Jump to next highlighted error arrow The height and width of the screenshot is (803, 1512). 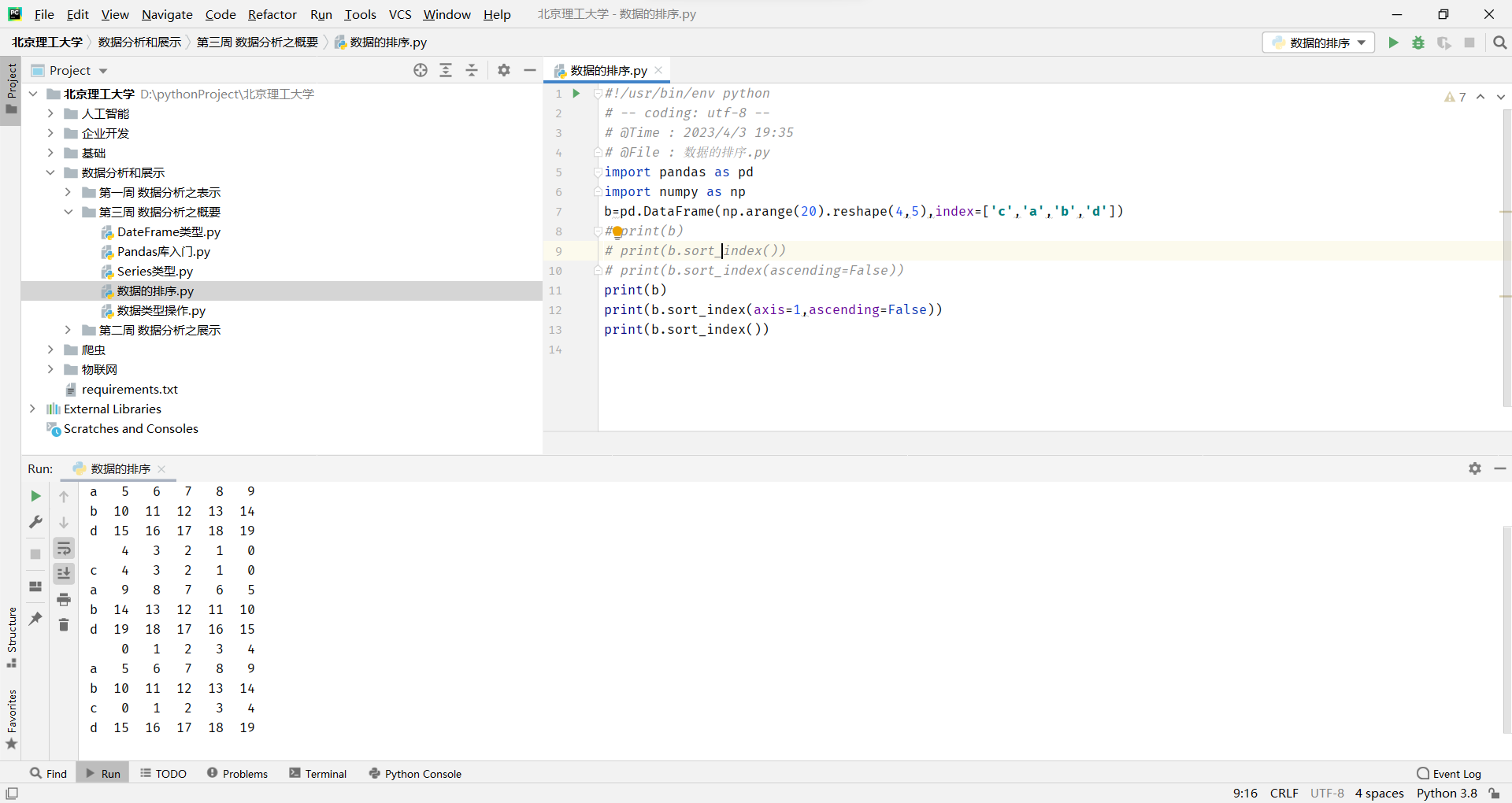[x=1500, y=97]
